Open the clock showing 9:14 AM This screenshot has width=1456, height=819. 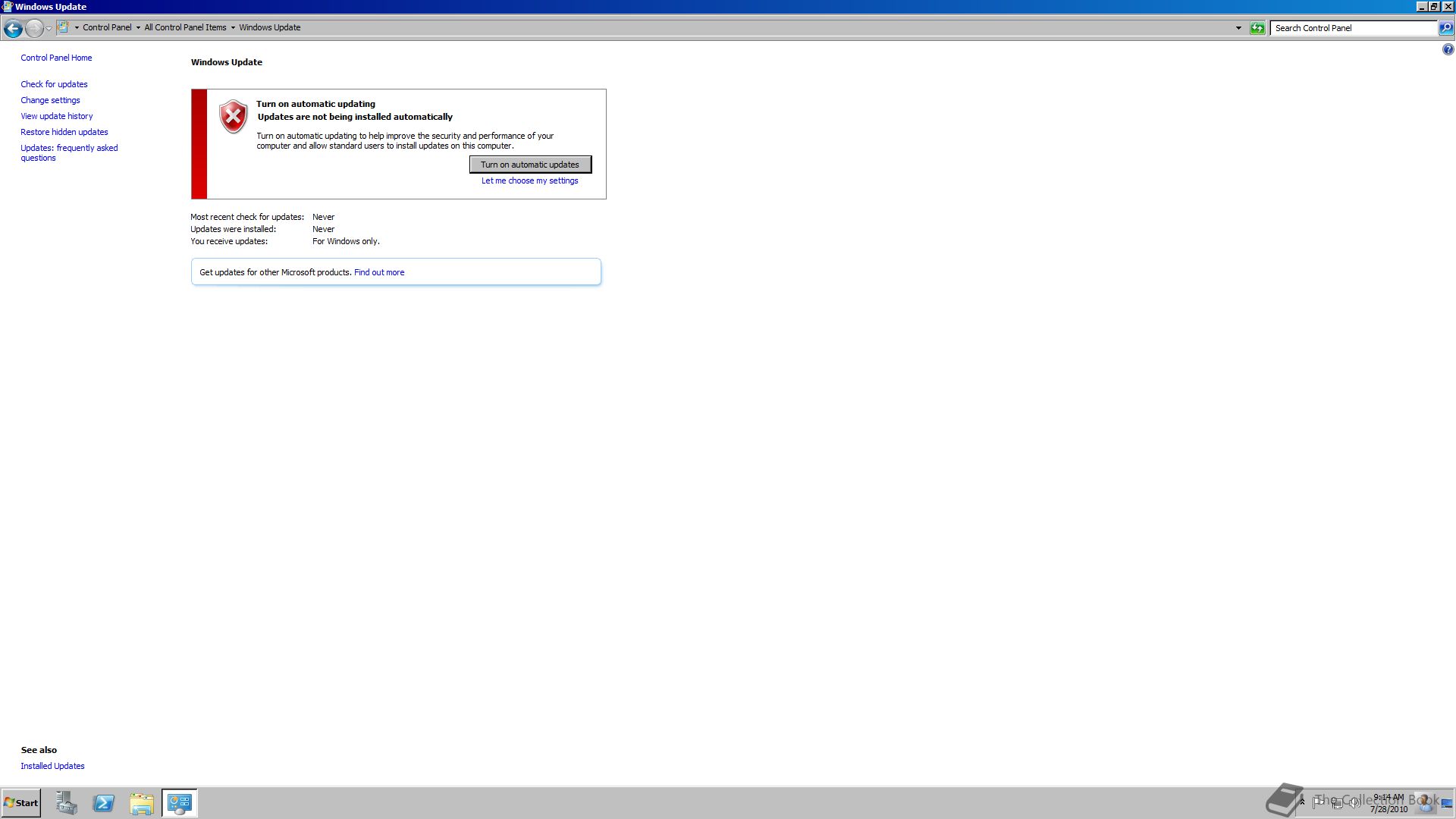pos(1389,803)
